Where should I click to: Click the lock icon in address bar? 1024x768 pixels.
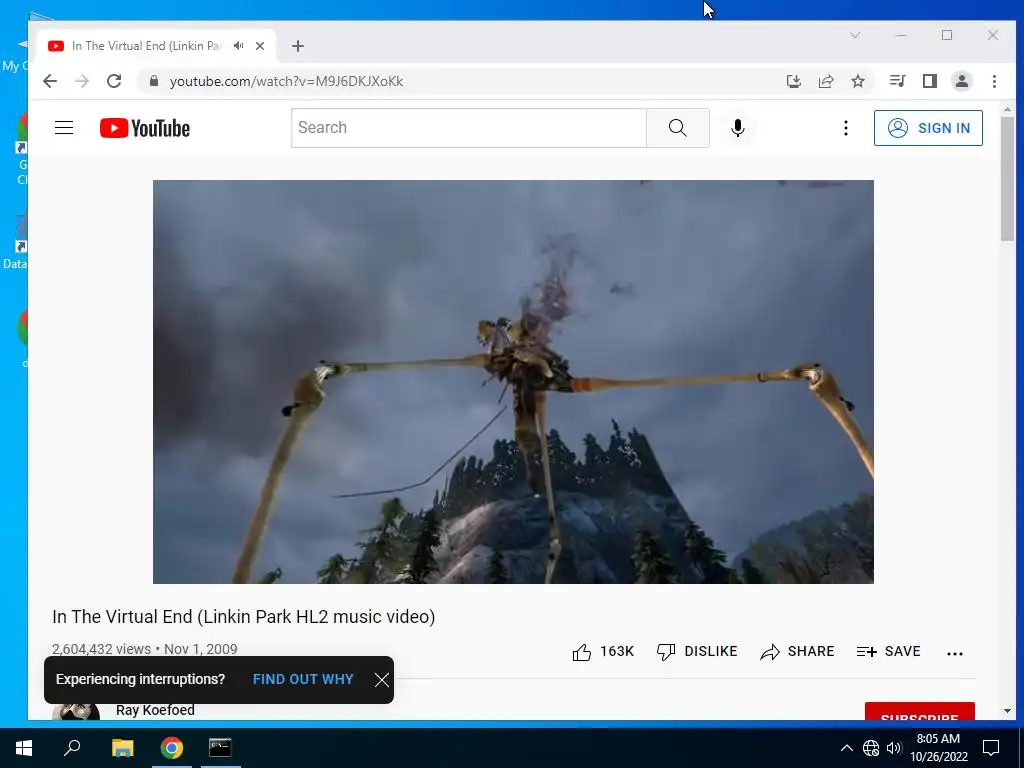153,81
